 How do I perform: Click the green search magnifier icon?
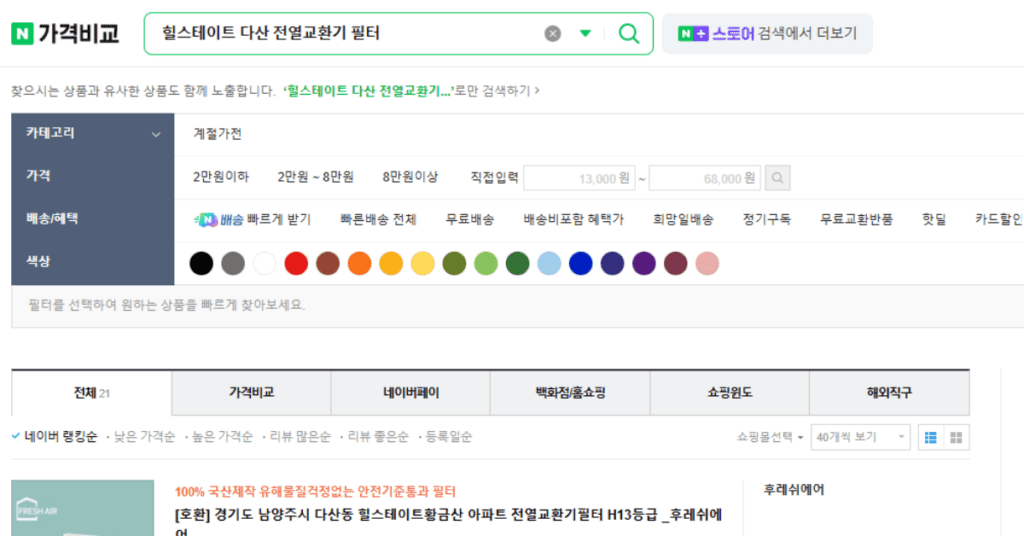pos(629,33)
